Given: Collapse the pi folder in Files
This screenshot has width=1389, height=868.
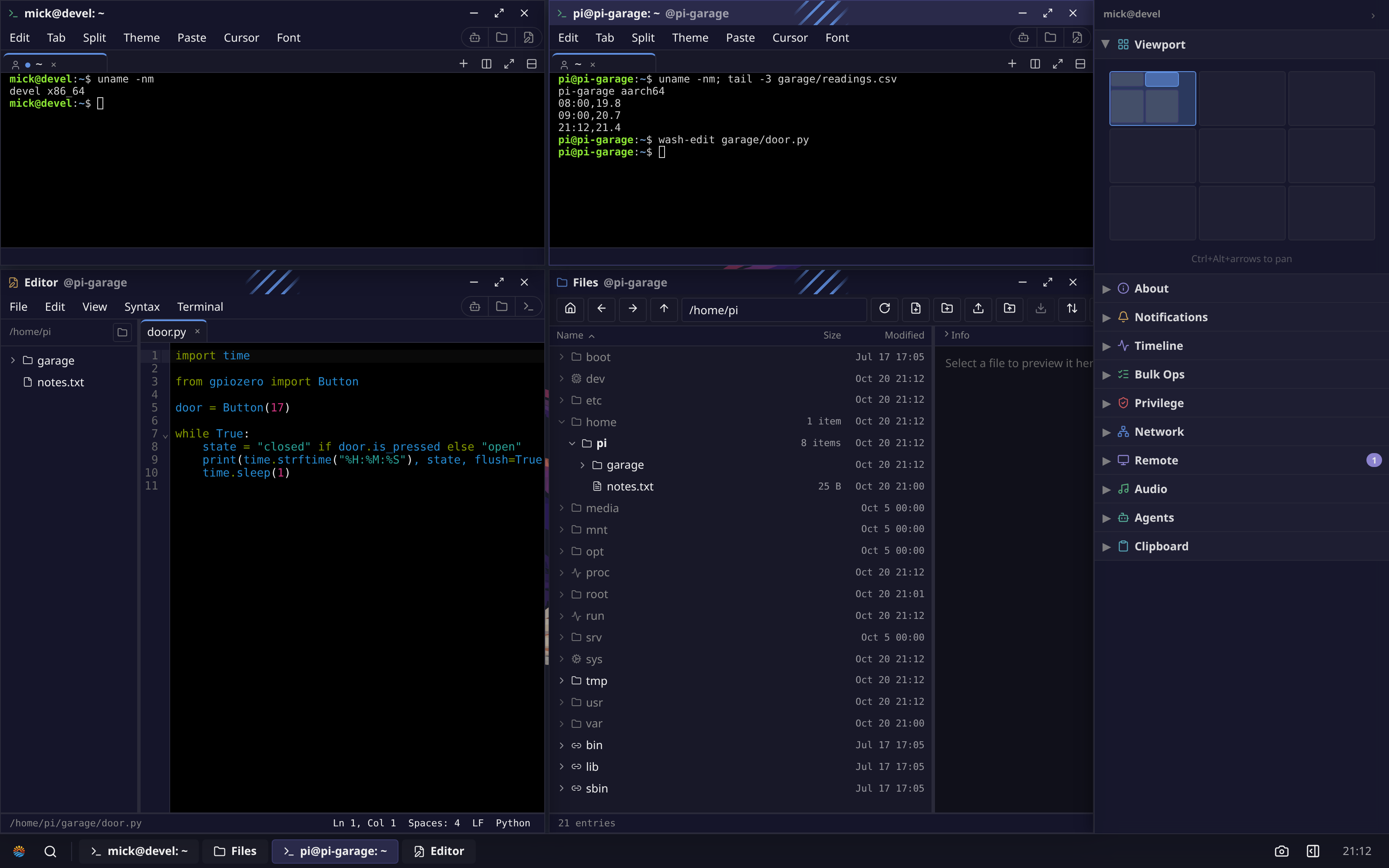Looking at the screenshot, I should pos(572,443).
